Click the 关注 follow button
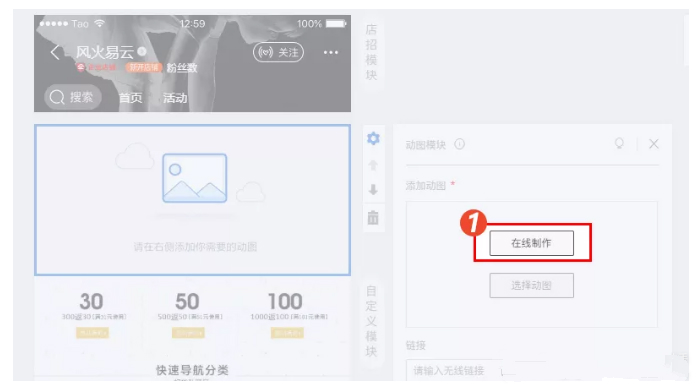The image size is (700, 390). point(278,52)
